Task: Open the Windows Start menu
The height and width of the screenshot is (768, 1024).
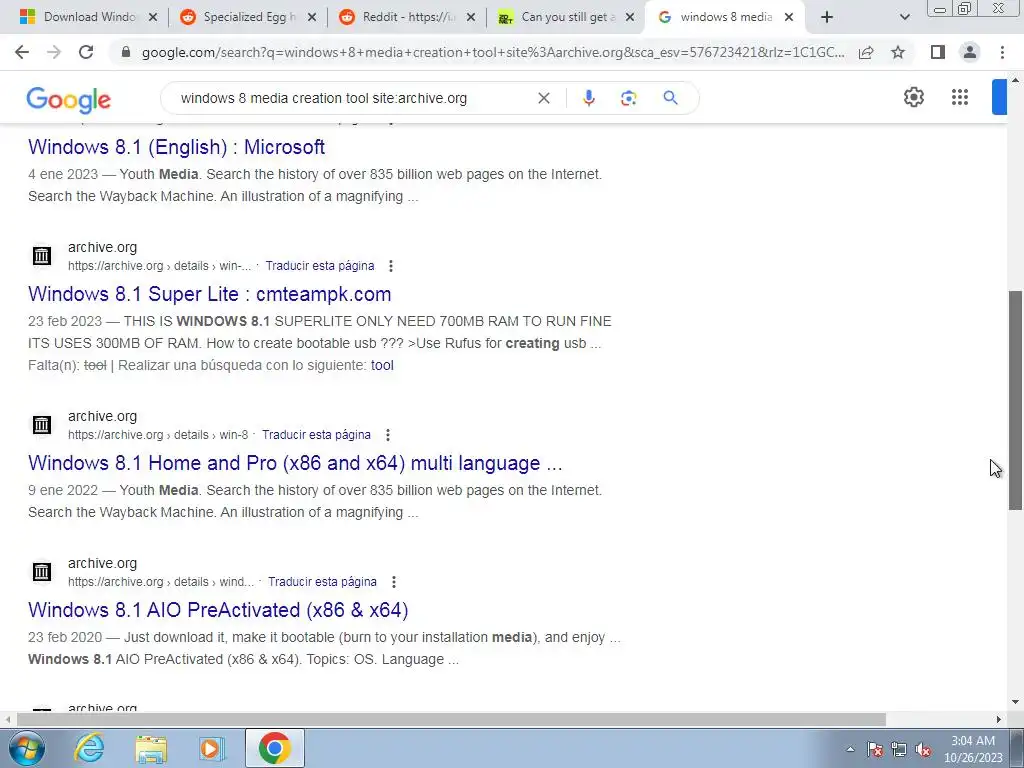Action: point(26,748)
